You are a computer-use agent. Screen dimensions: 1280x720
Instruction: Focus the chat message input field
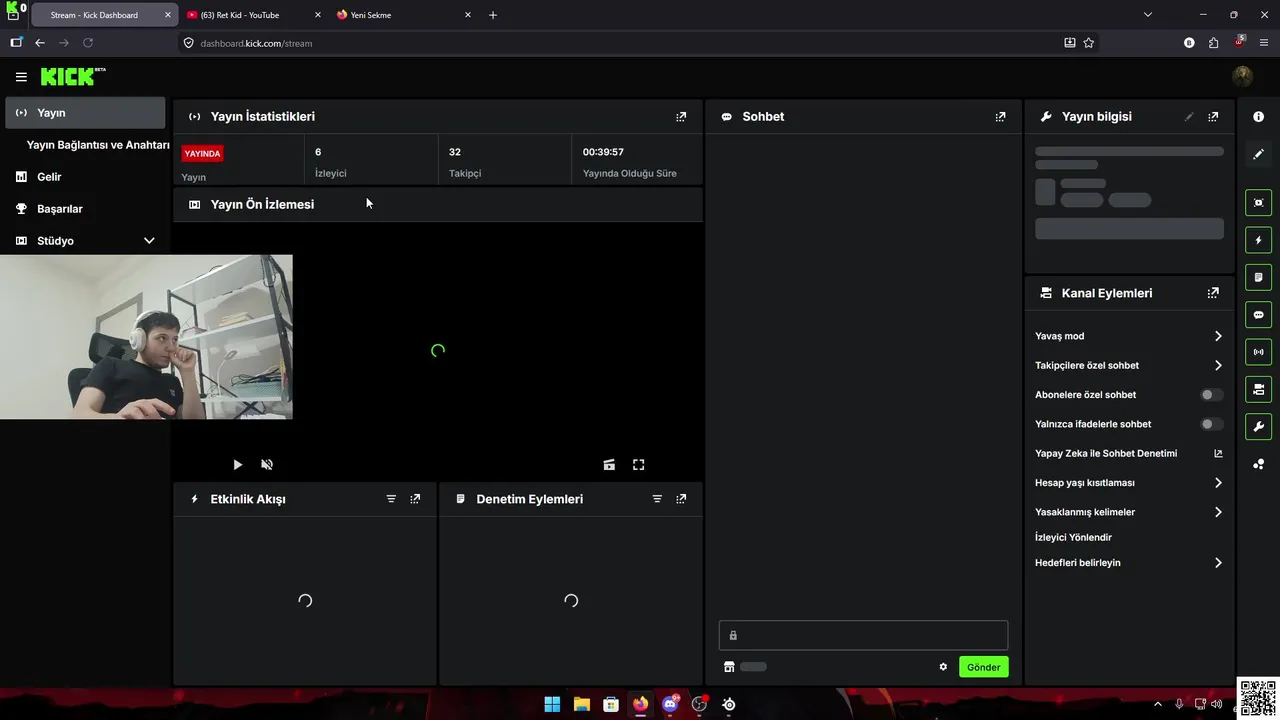click(863, 635)
